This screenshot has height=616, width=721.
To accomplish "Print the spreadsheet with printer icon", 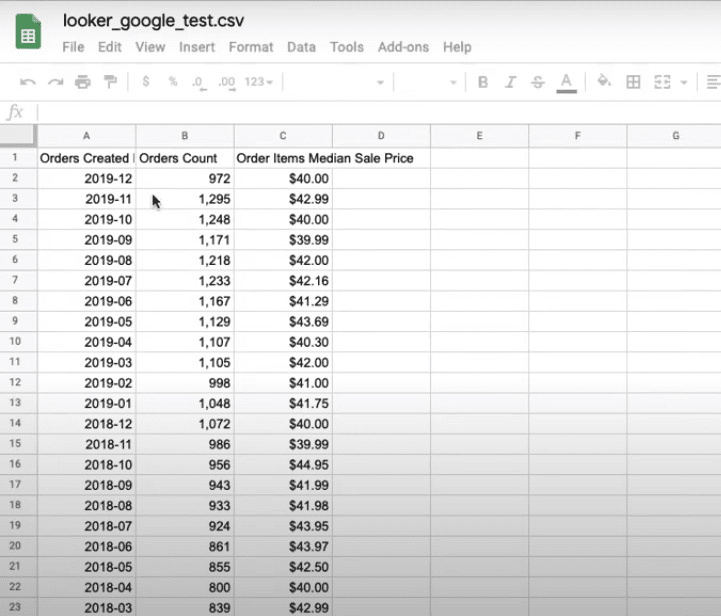I will pyautogui.click(x=83, y=82).
